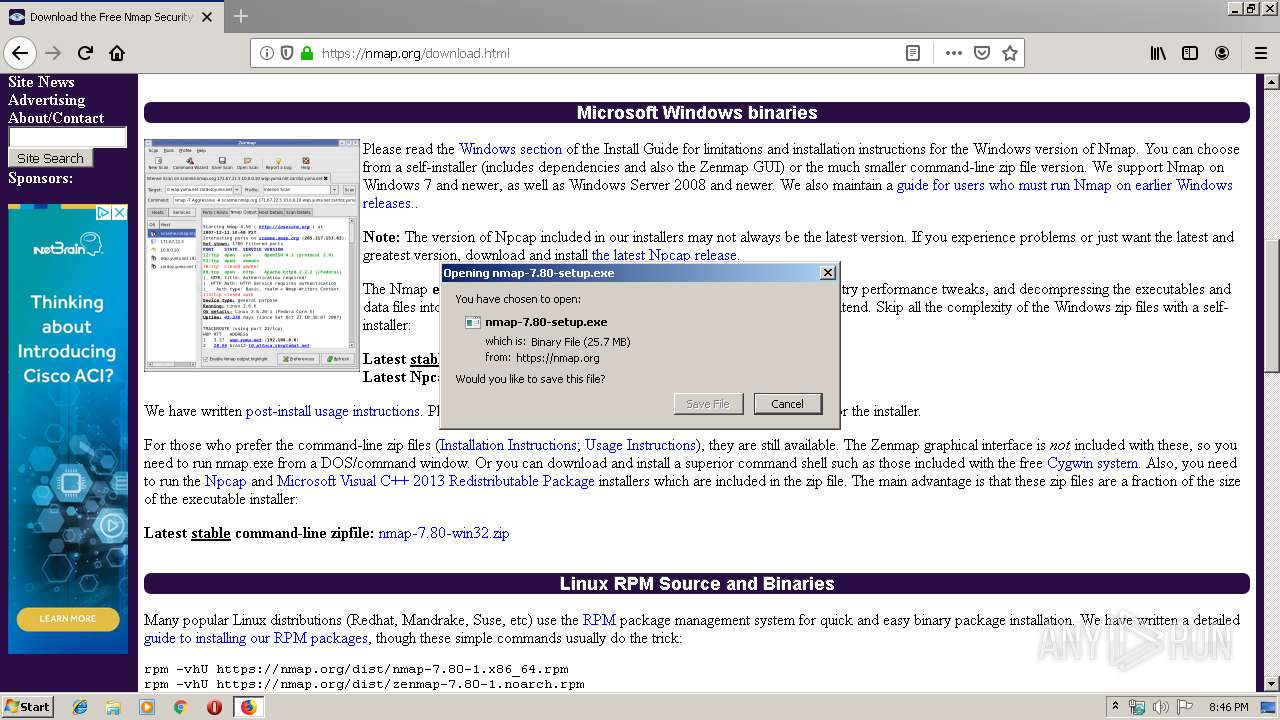1280x720 pixels.
Task: Switch to Firefox taskbar button
Action: click(x=248, y=707)
